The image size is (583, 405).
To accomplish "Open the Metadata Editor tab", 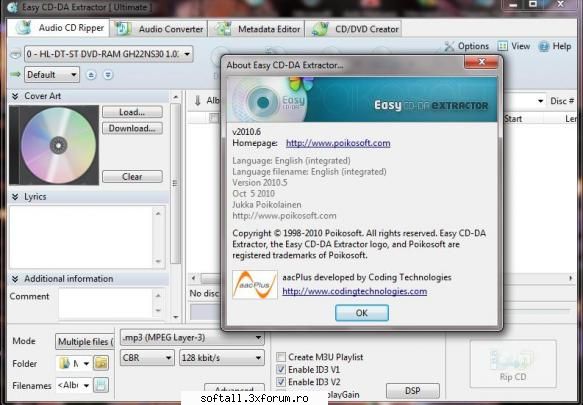I will pyautogui.click(x=257, y=29).
